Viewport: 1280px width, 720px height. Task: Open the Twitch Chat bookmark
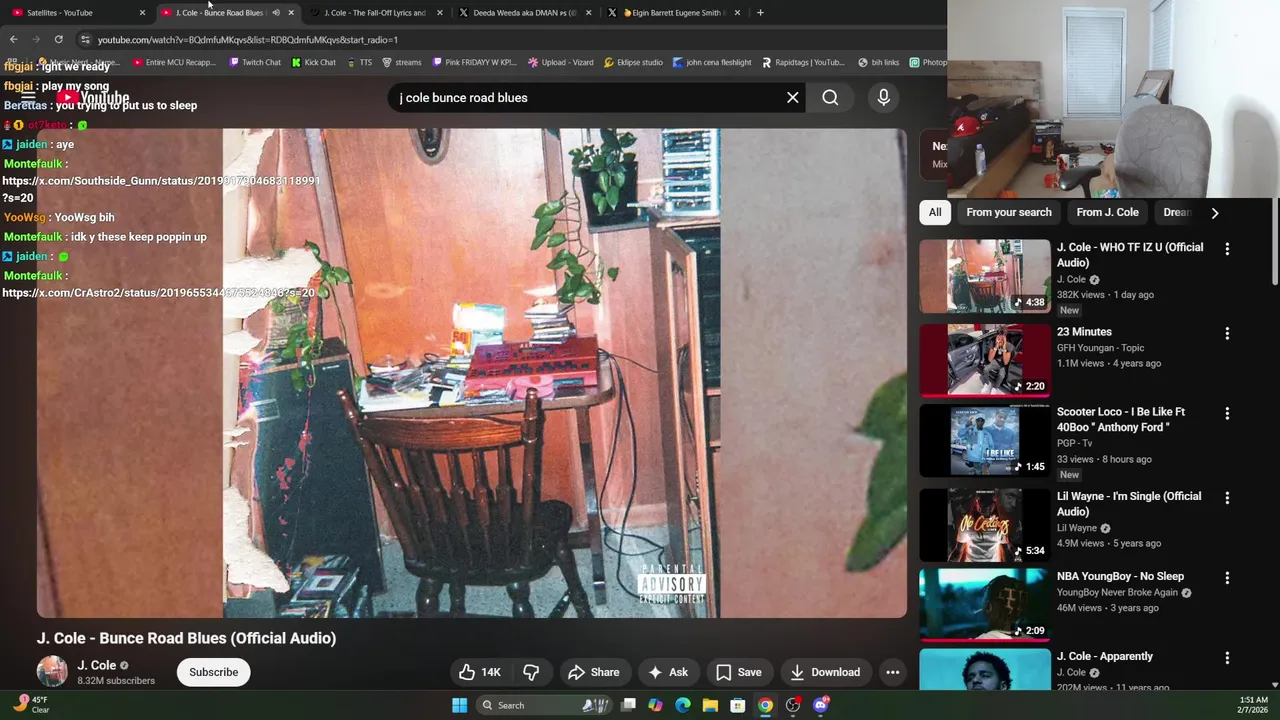click(x=255, y=62)
